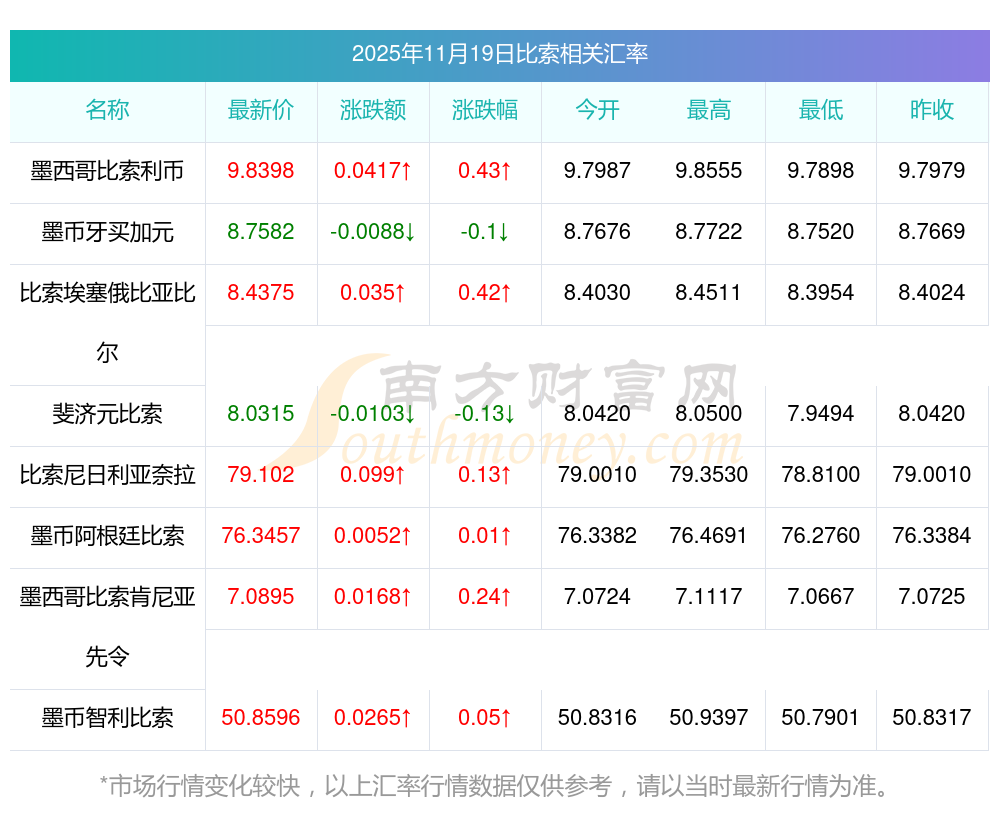1000x817 pixels.
Task: Select the row name 墨币阿根廷比索
Action: pos(107,536)
